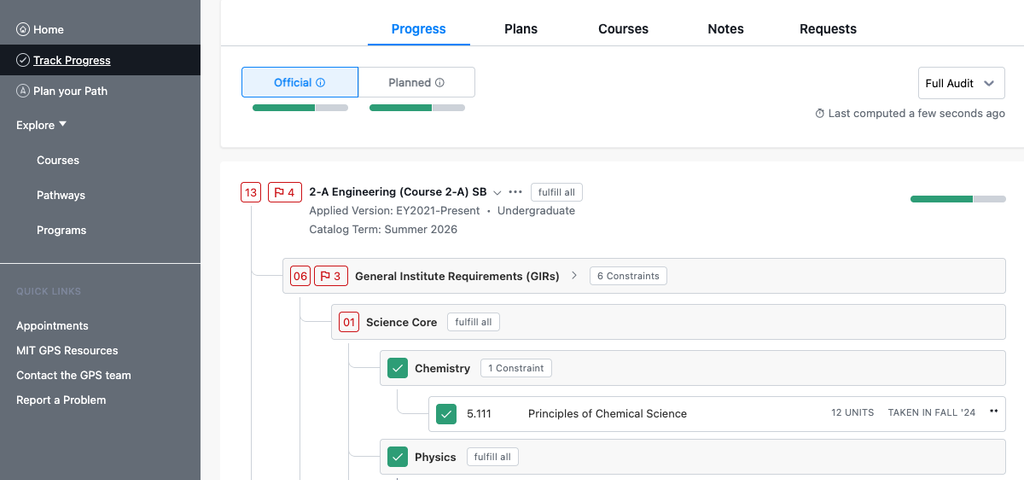Screen dimensions: 1024x480
Task: Click the 2-A Engineering progress bar
Action: pyautogui.click(x=958, y=199)
